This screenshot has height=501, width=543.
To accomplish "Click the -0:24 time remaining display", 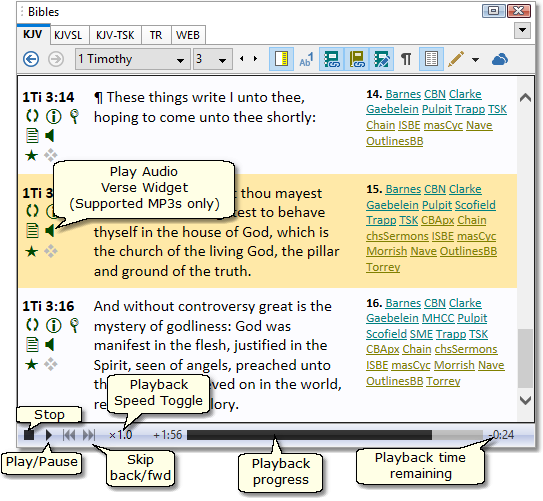I will pyautogui.click(x=501, y=435).
